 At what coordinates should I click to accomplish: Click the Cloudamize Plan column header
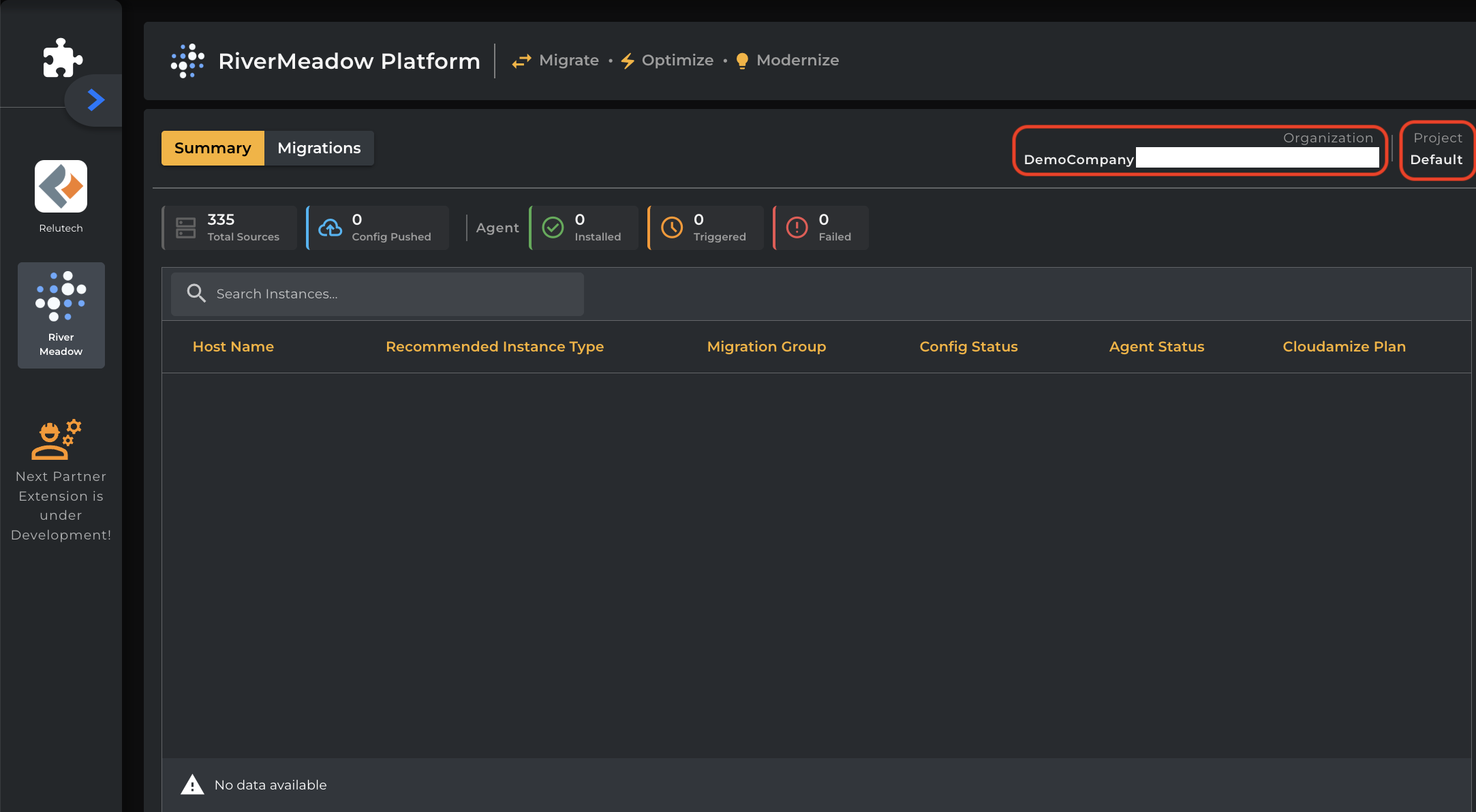pyautogui.click(x=1344, y=347)
